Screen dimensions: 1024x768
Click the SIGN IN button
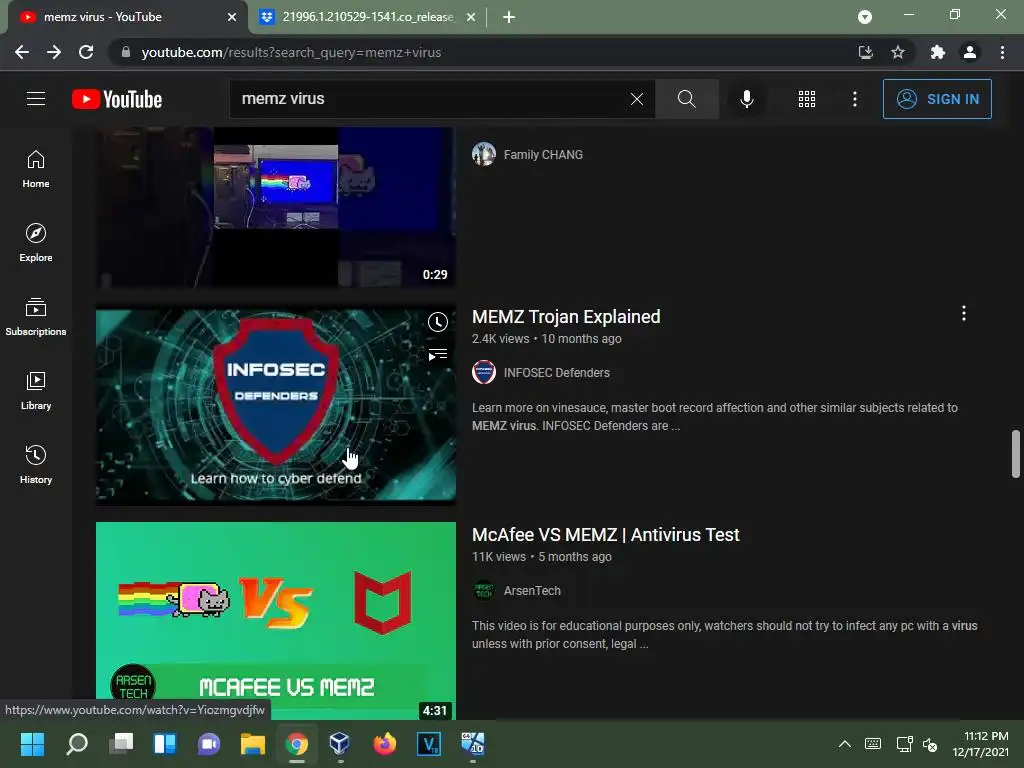[937, 99]
